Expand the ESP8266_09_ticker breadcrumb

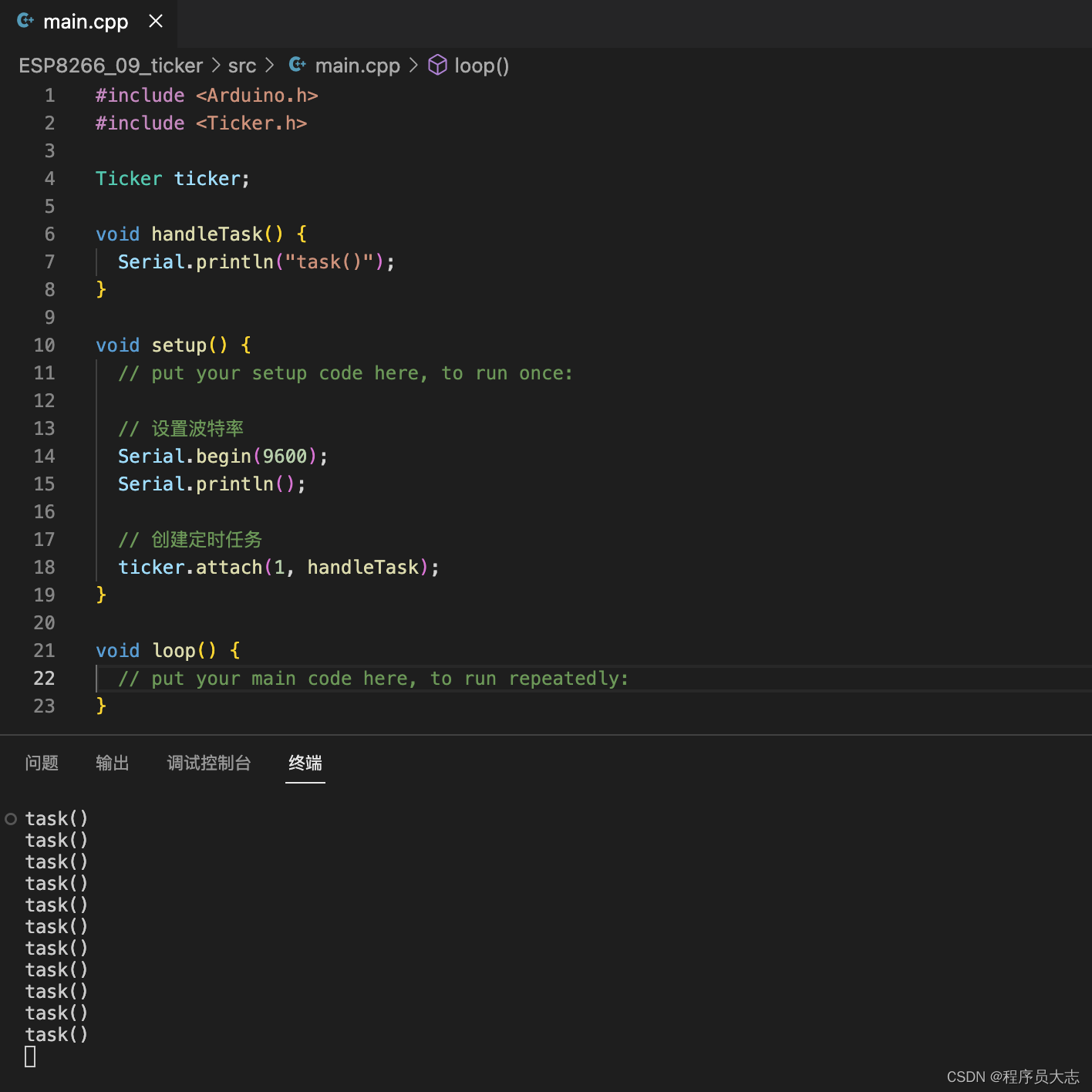click(x=110, y=65)
